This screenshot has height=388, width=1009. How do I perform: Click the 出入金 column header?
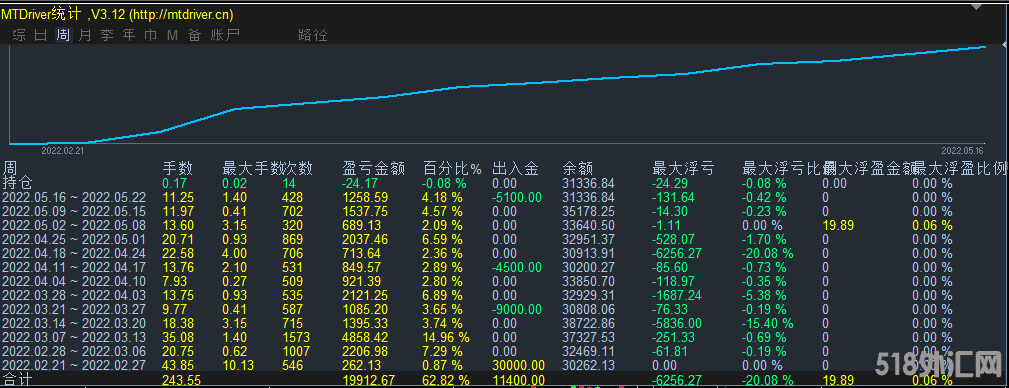515,169
